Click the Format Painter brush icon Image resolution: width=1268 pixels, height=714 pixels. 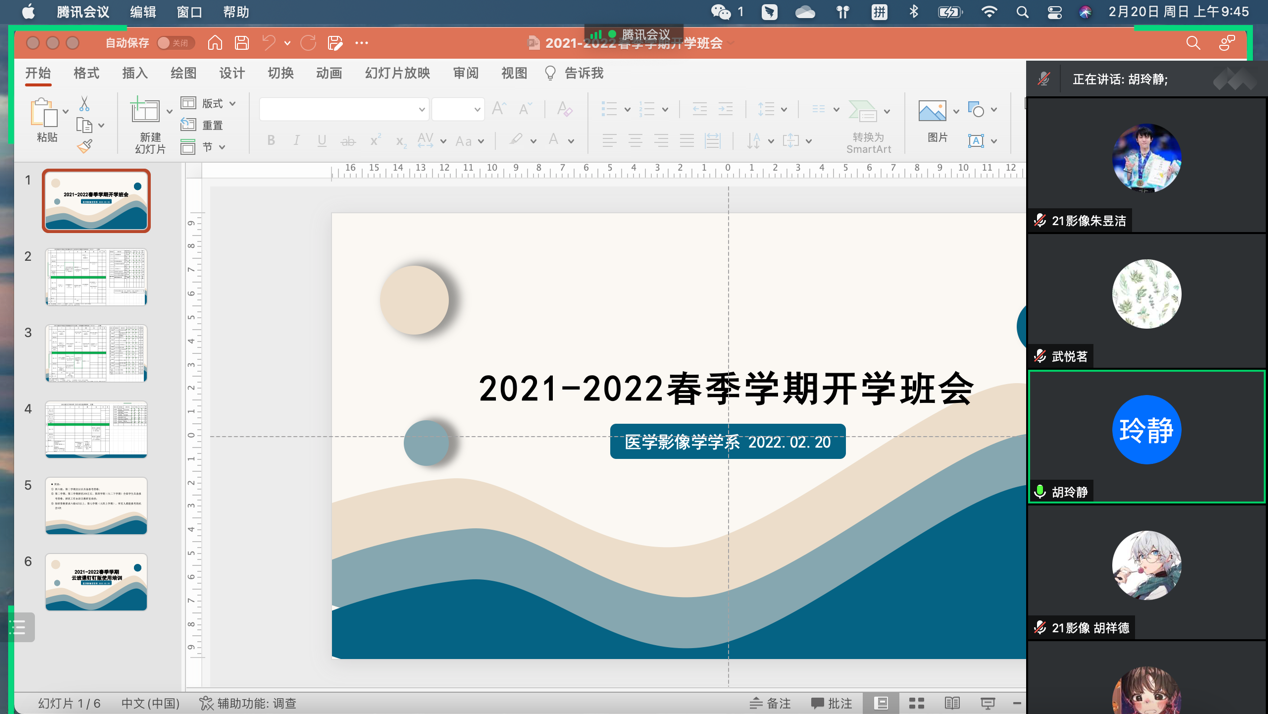click(85, 147)
